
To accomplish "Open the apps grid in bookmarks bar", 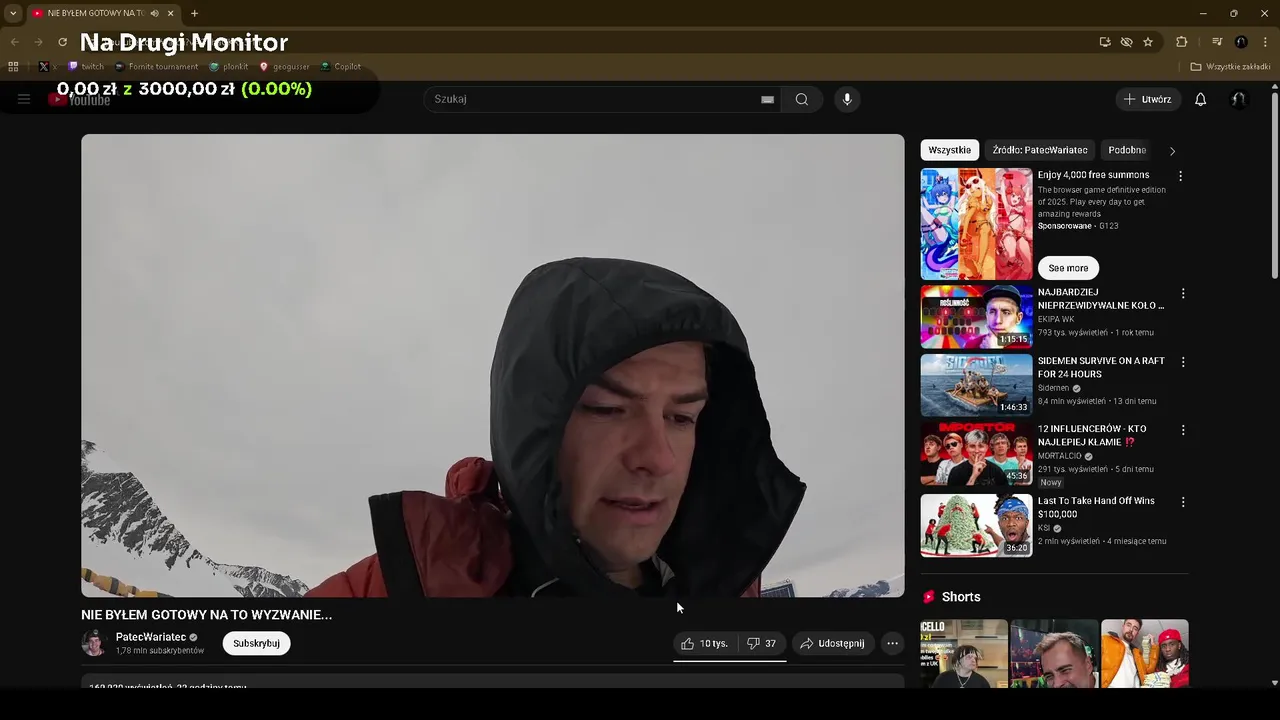I will click(x=13, y=67).
